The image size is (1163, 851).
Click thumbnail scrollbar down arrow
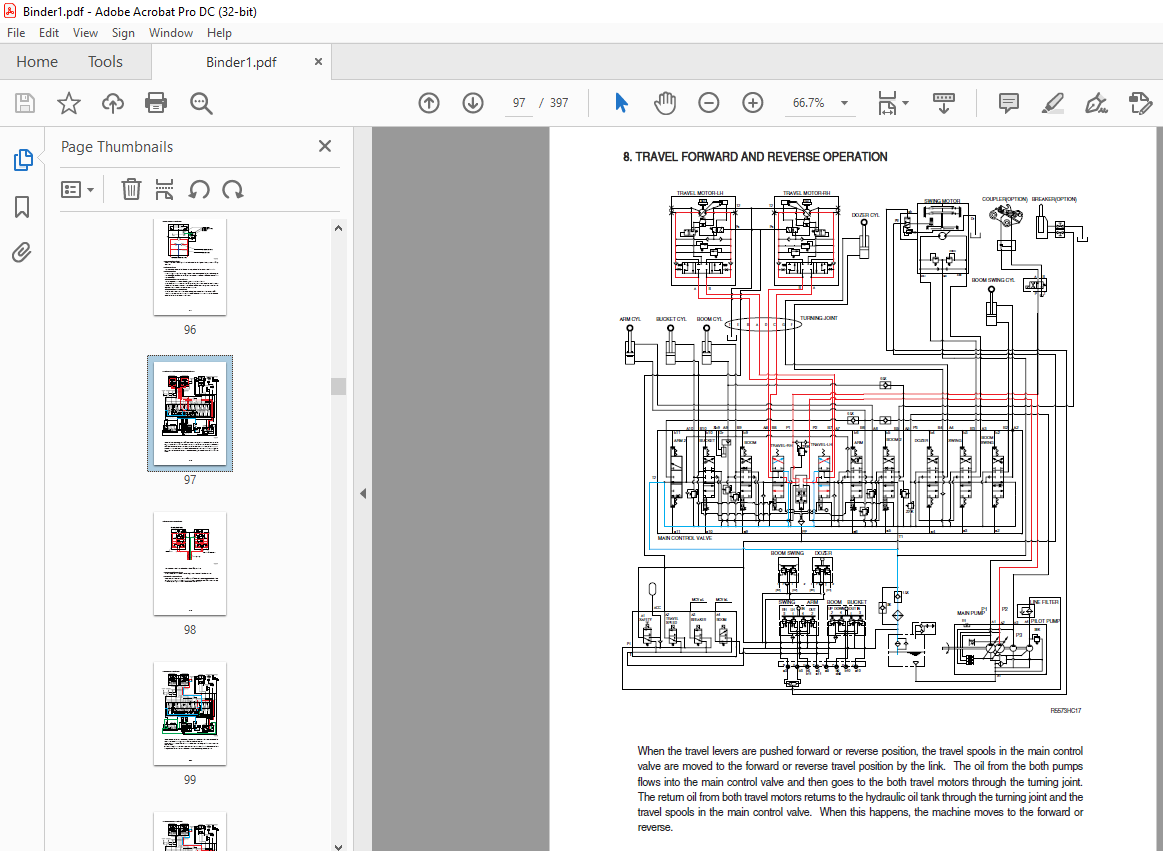coord(338,845)
